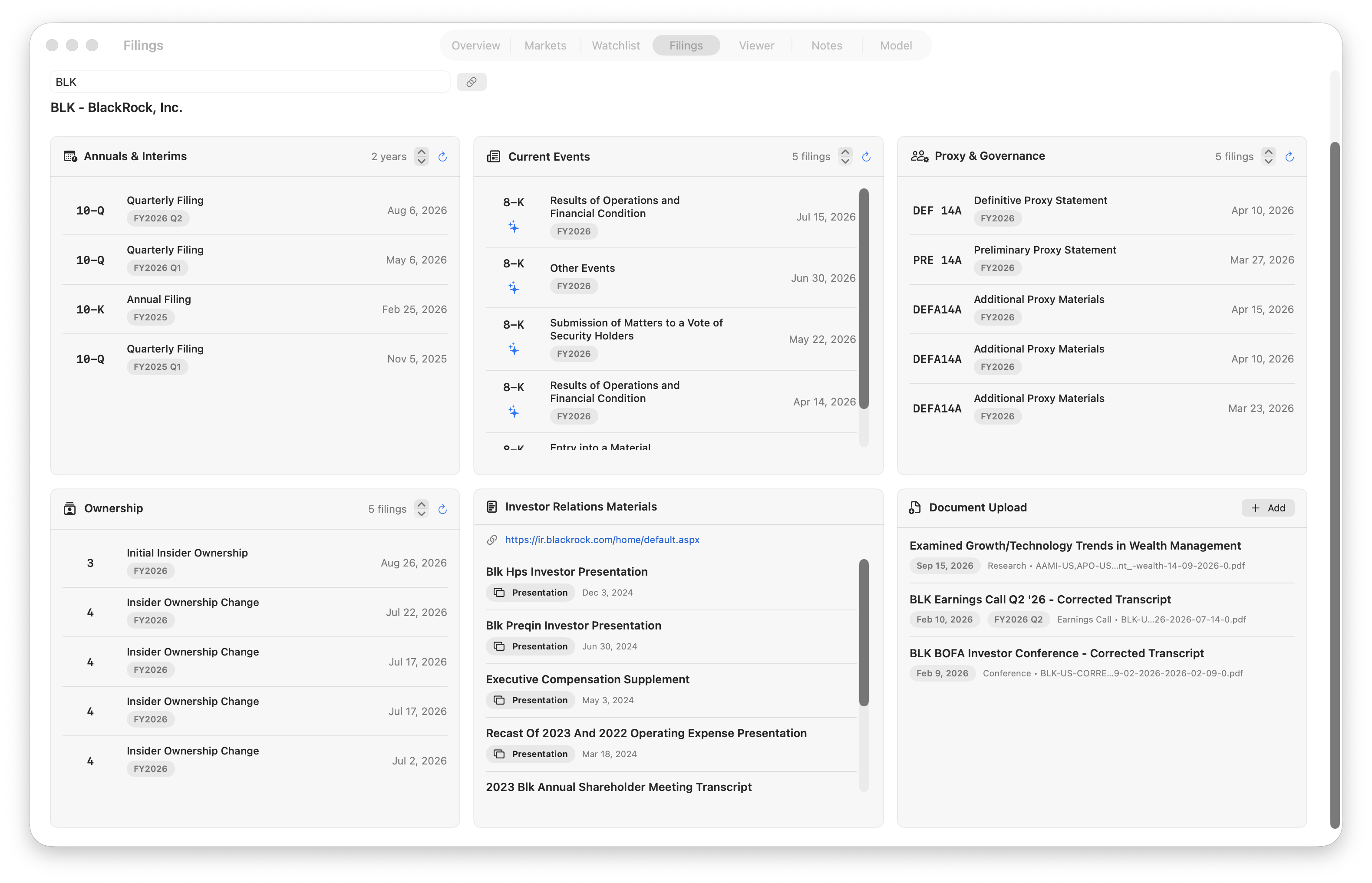Viewport: 1372px width, 883px height.
Task: Open Form 3 Initial Insider Ownership filing
Action: pyautogui.click(x=255, y=563)
